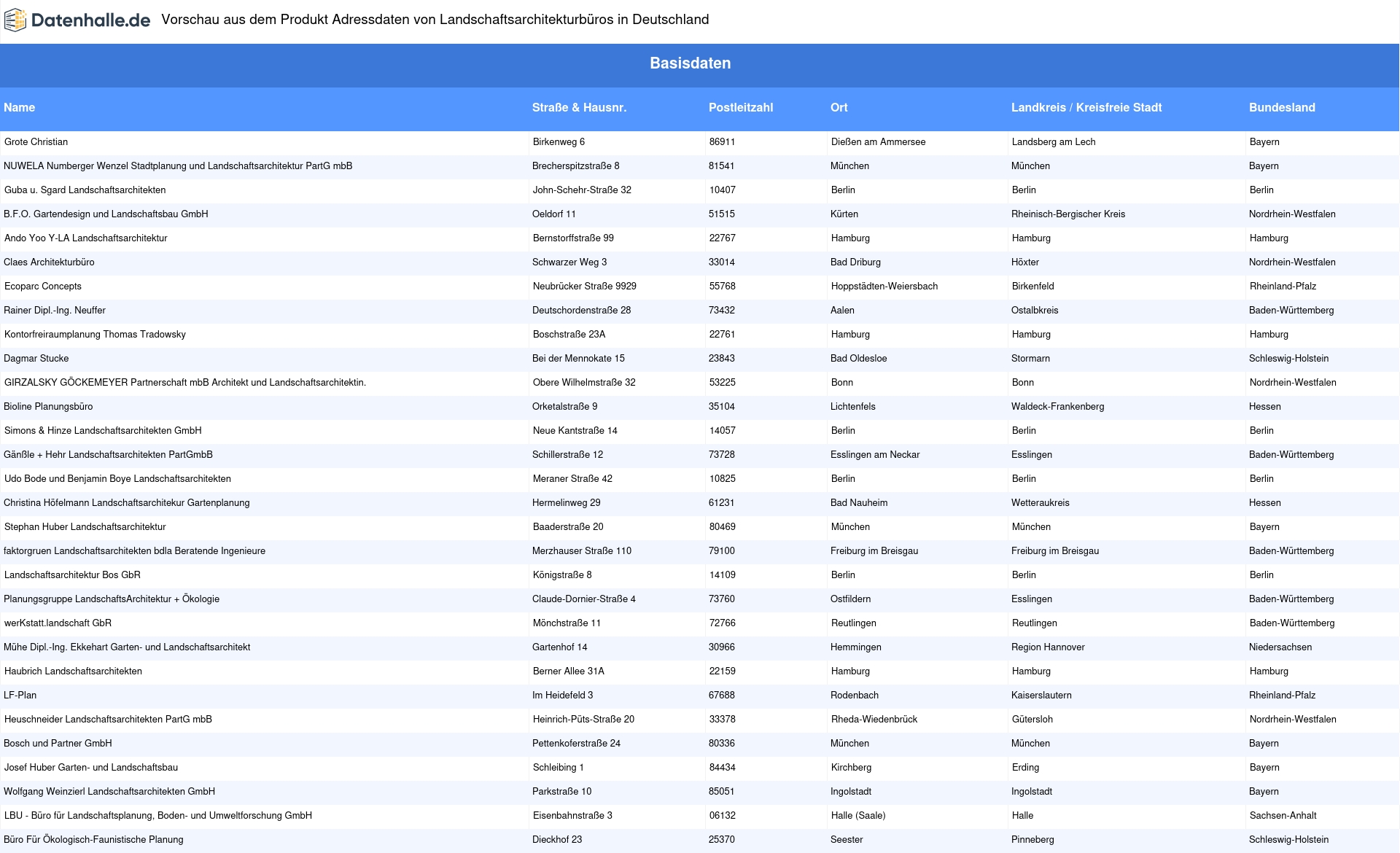Click Rainer Dipl.-Ing. Neuffer
The height and width of the screenshot is (853, 1400).
click(x=55, y=311)
